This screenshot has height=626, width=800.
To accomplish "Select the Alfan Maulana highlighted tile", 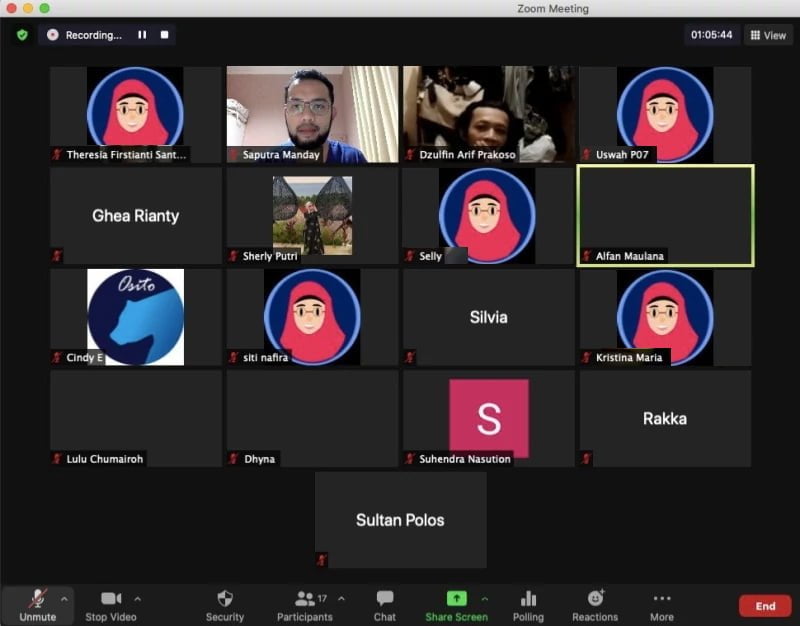I will click(665, 215).
